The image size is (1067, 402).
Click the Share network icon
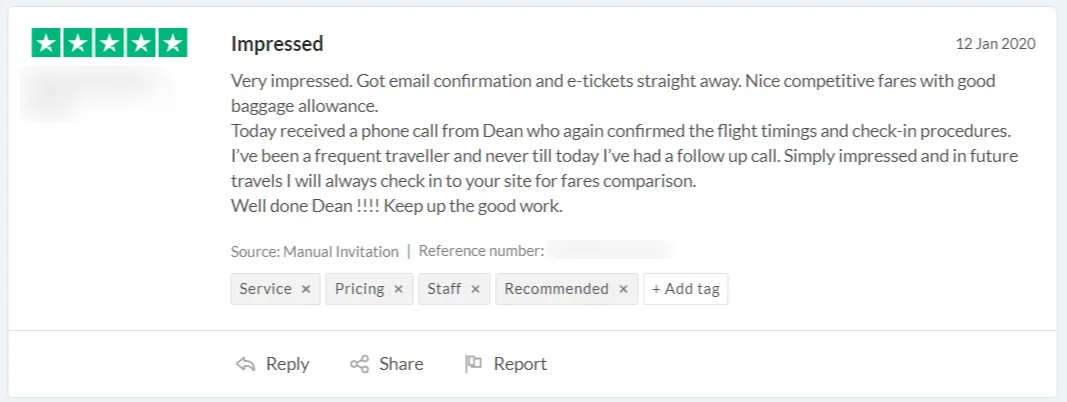coord(360,364)
